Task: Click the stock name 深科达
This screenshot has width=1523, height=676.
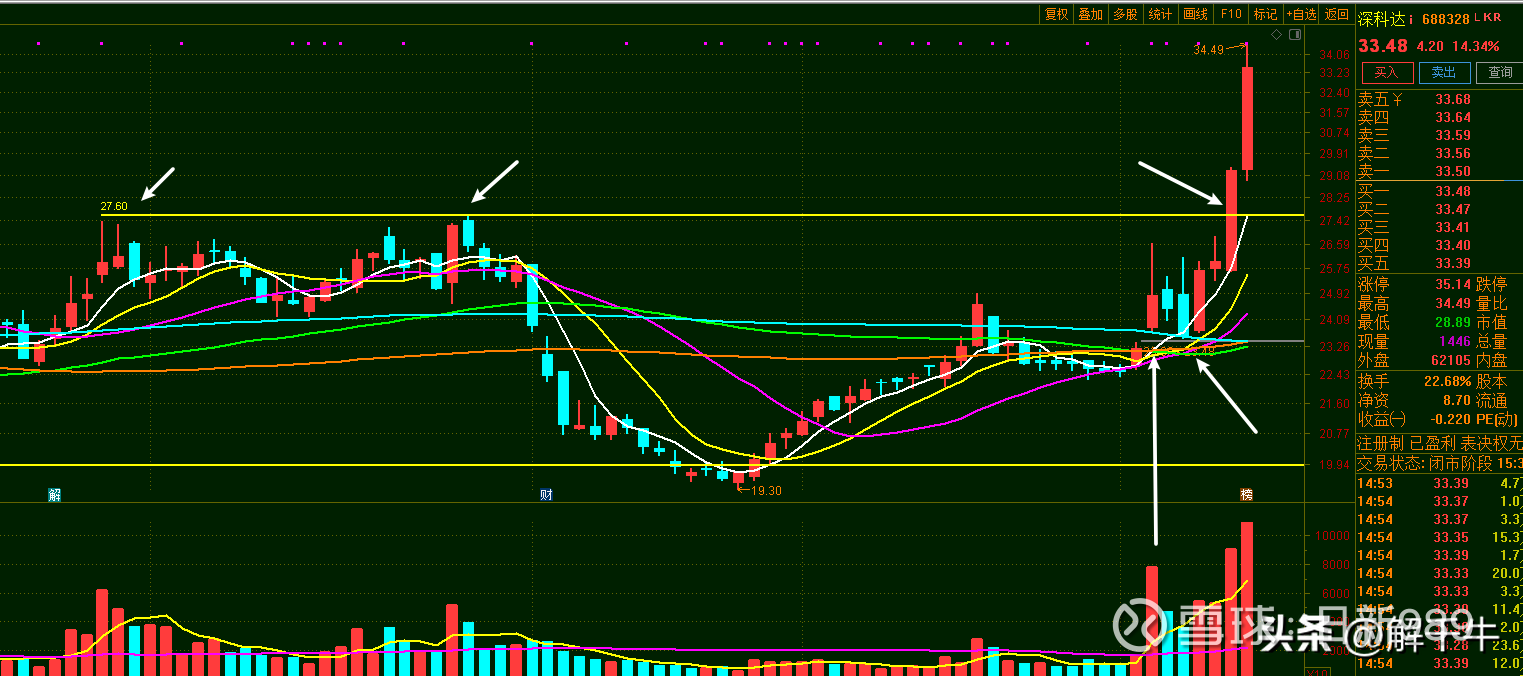Action: click(1380, 18)
